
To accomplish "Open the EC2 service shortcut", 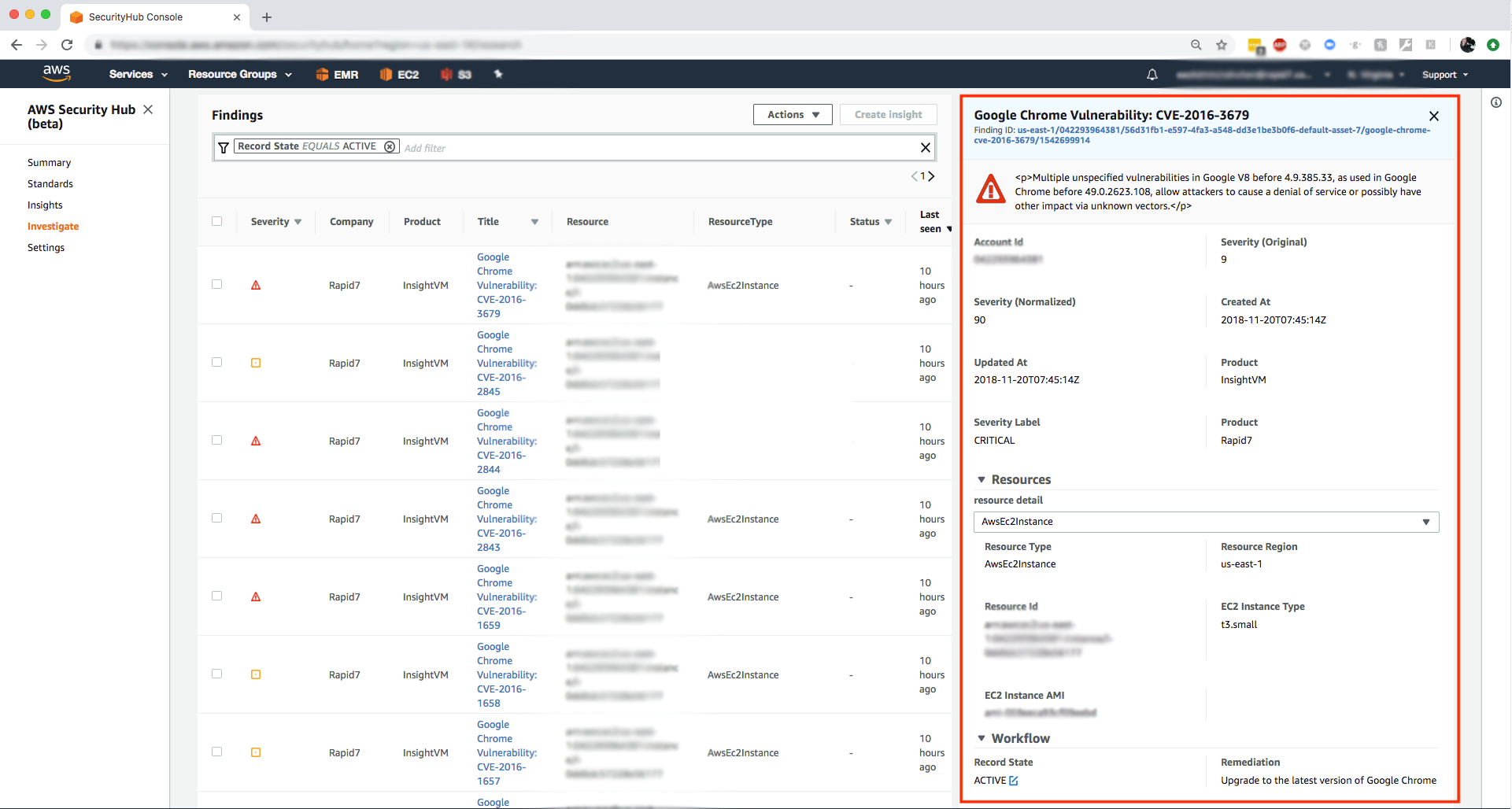I will 399,74.
